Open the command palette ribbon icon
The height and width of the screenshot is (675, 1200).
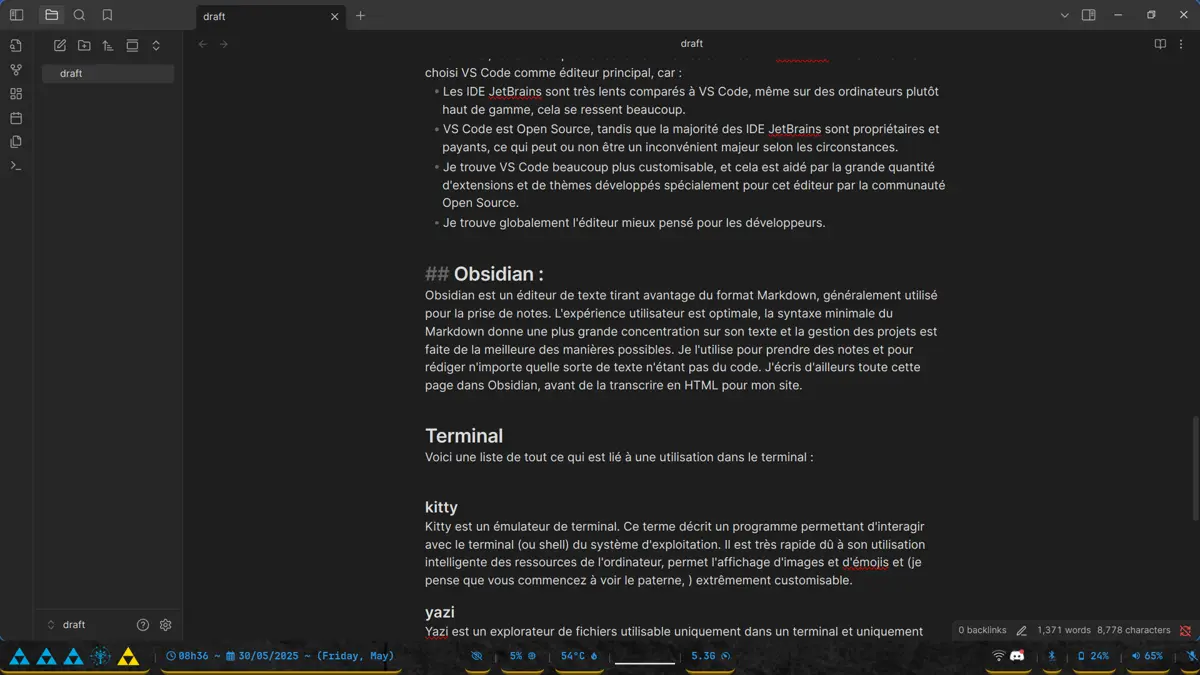point(16,166)
